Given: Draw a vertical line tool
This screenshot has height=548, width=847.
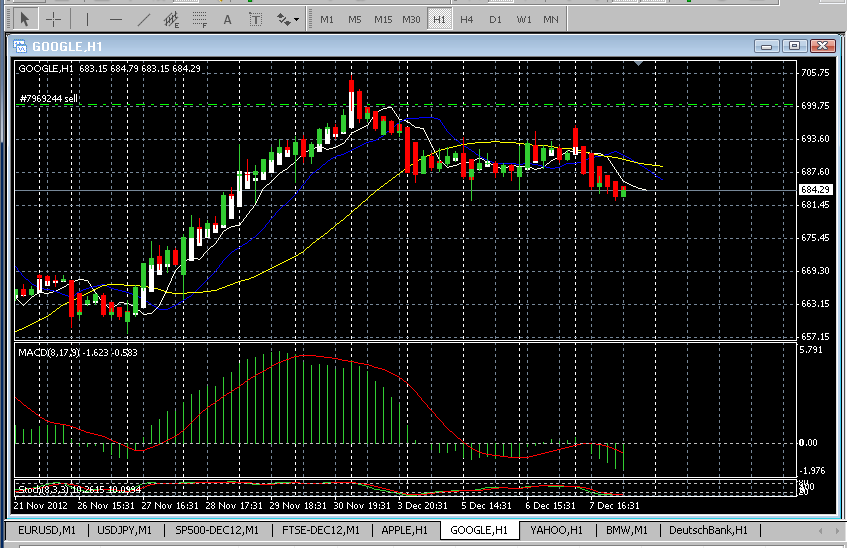Looking at the screenshot, I should click(x=87, y=19).
